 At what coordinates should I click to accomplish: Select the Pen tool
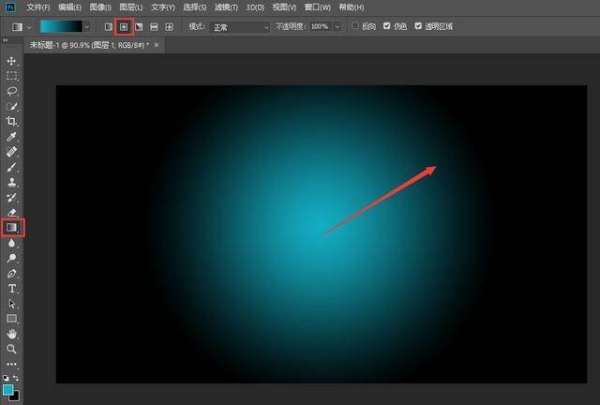pos(12,273)
